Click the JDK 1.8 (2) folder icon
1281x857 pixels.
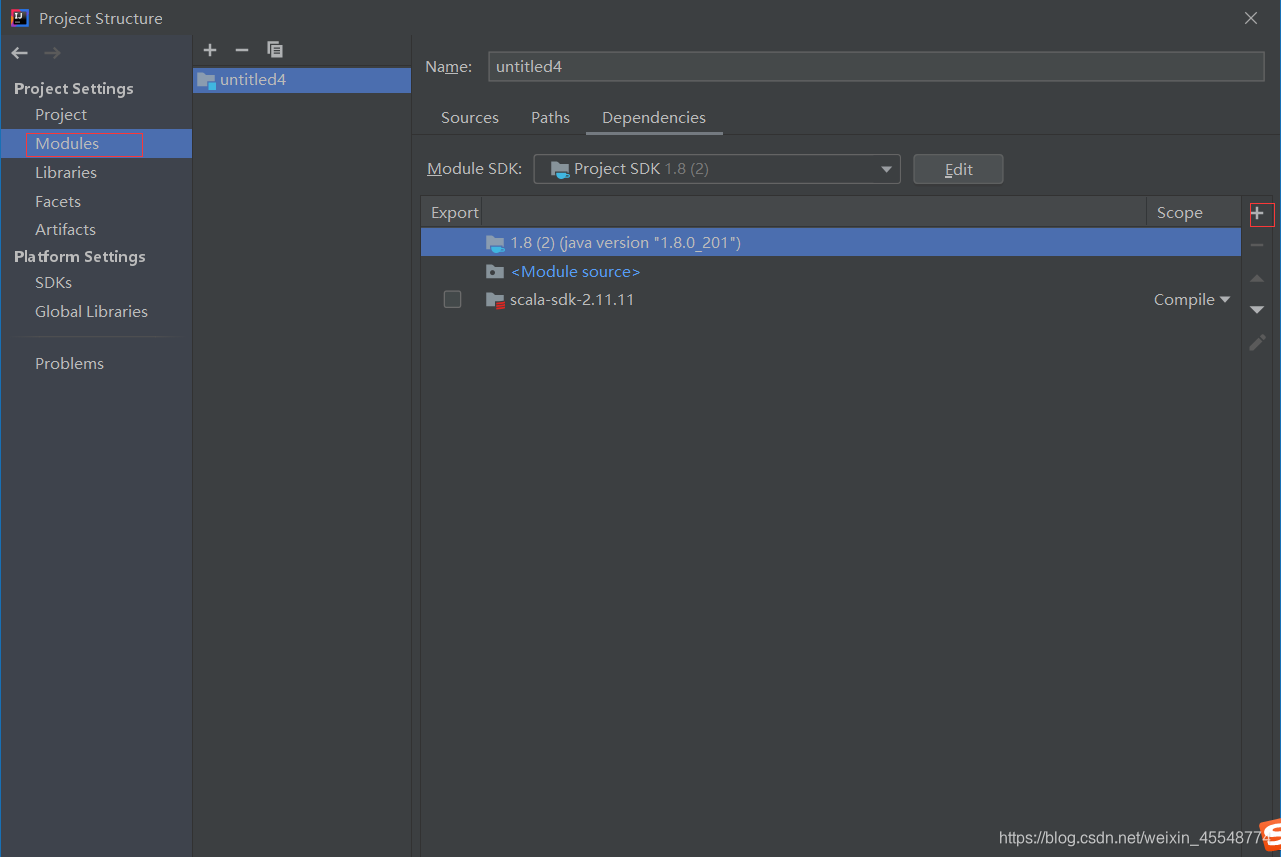pos(495,243)
